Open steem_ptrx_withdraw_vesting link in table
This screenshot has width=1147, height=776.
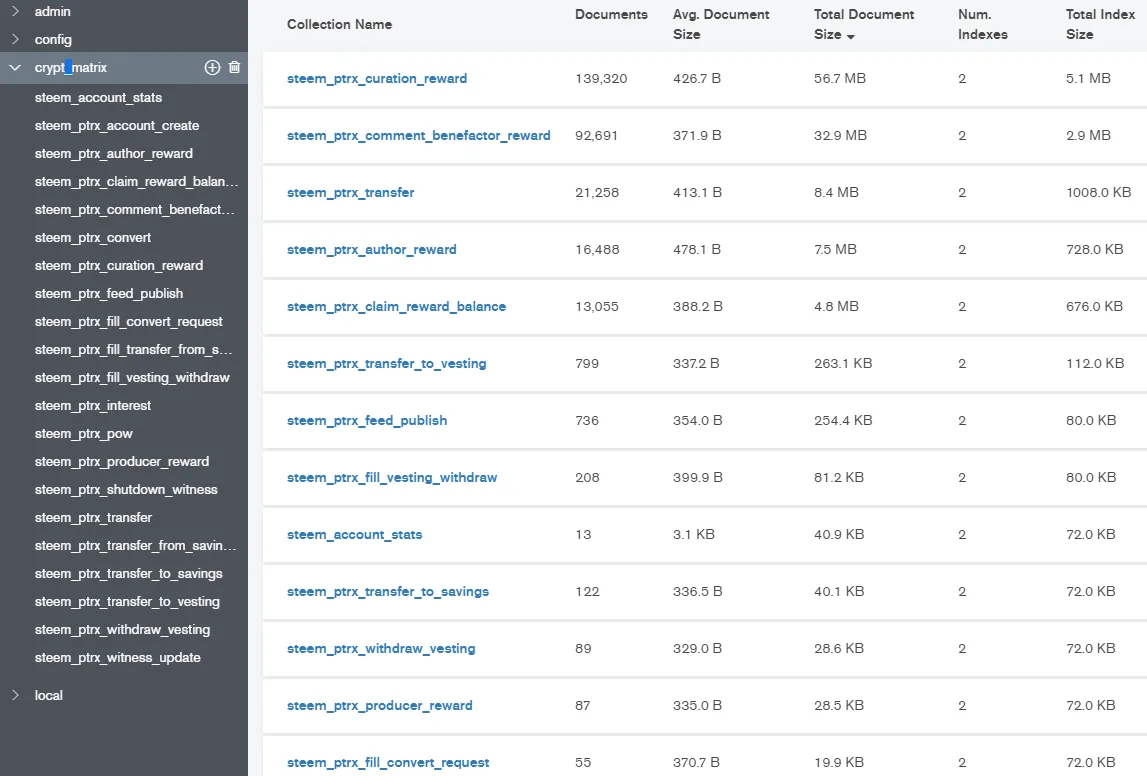381,649
